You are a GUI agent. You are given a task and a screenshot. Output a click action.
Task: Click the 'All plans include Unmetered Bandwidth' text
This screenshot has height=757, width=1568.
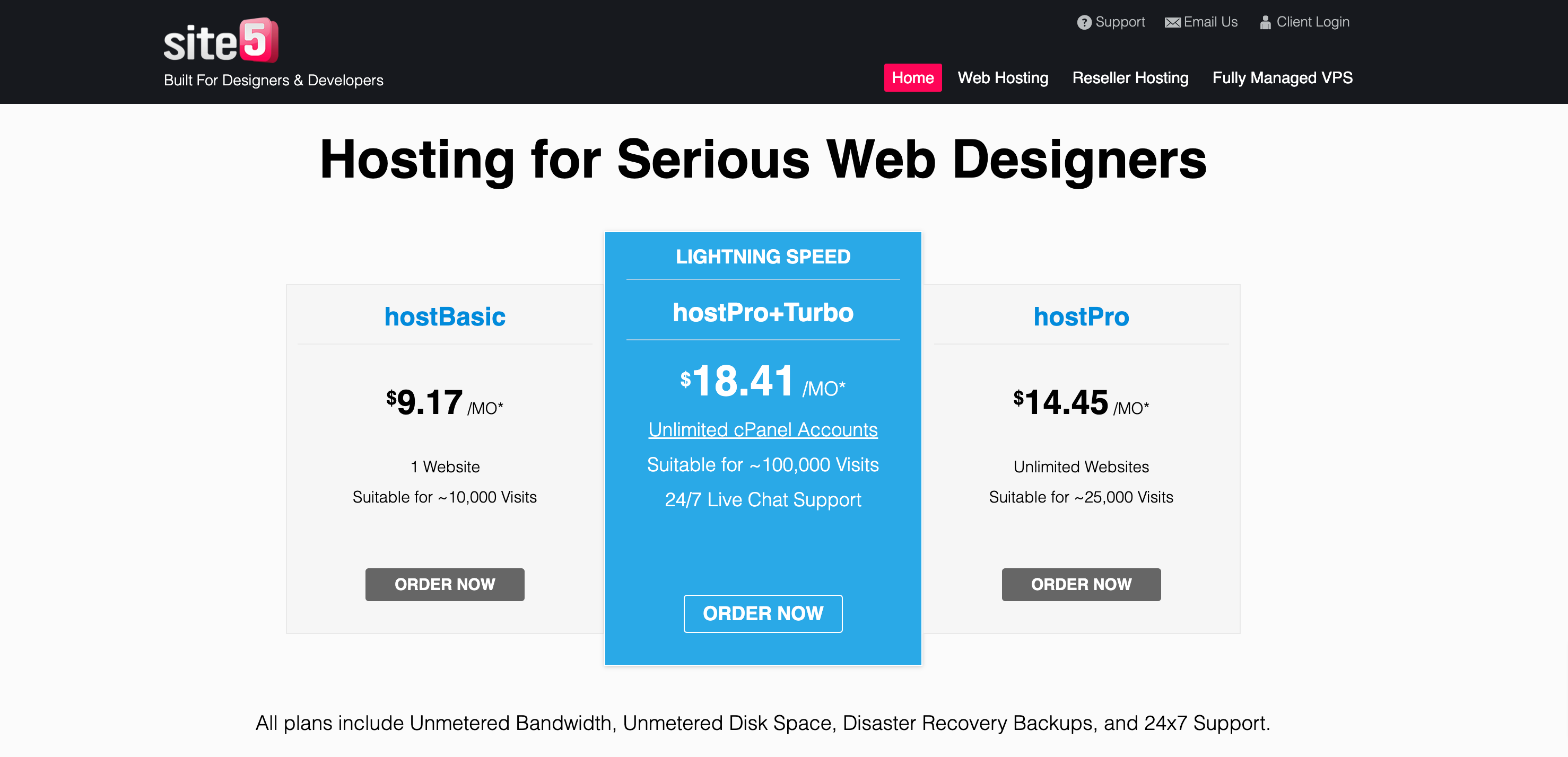pos(763,723)
